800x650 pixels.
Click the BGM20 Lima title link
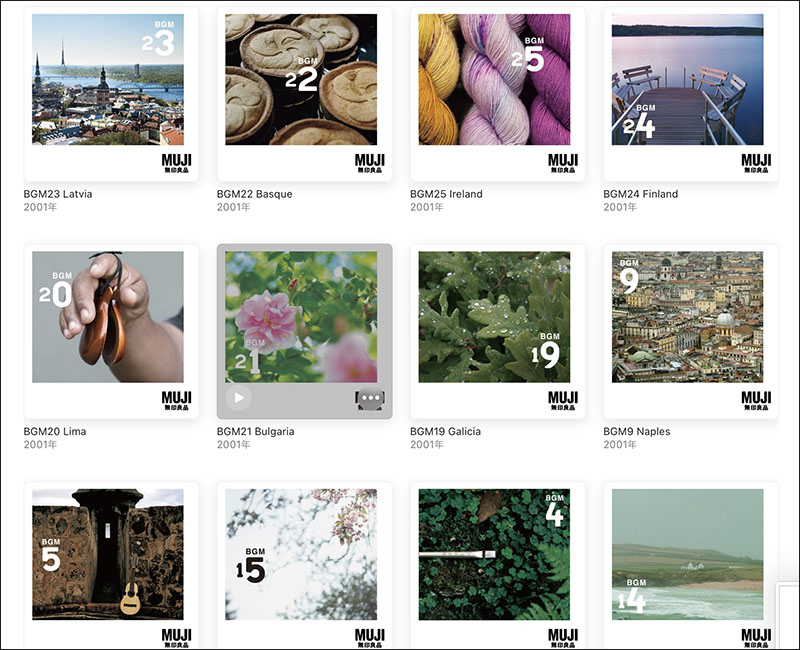pyautogui.click(x=55, y=431)
